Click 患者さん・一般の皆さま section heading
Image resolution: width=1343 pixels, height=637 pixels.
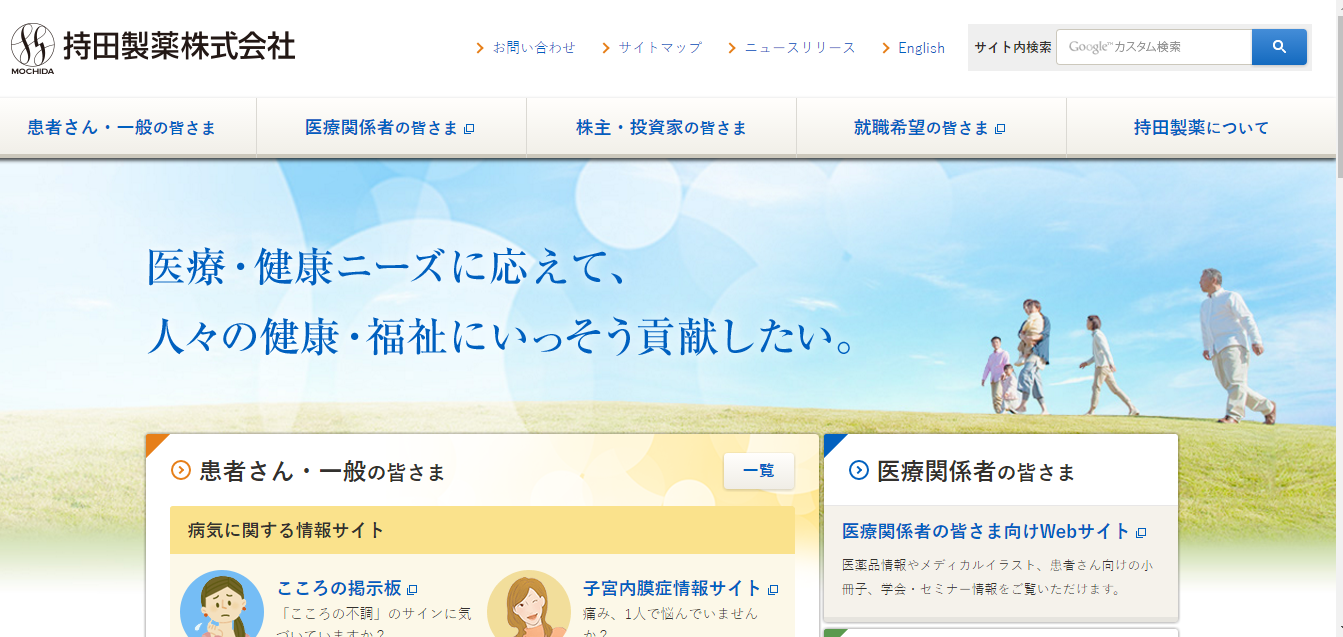click(x=322, y=471)
